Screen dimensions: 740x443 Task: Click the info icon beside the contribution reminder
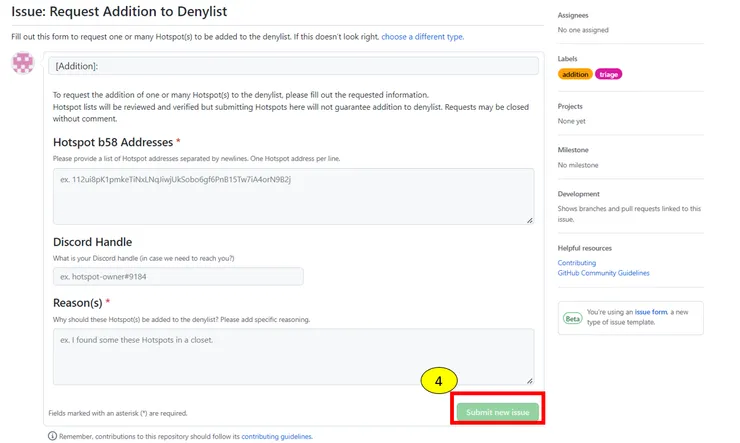(x=52, y=436)
